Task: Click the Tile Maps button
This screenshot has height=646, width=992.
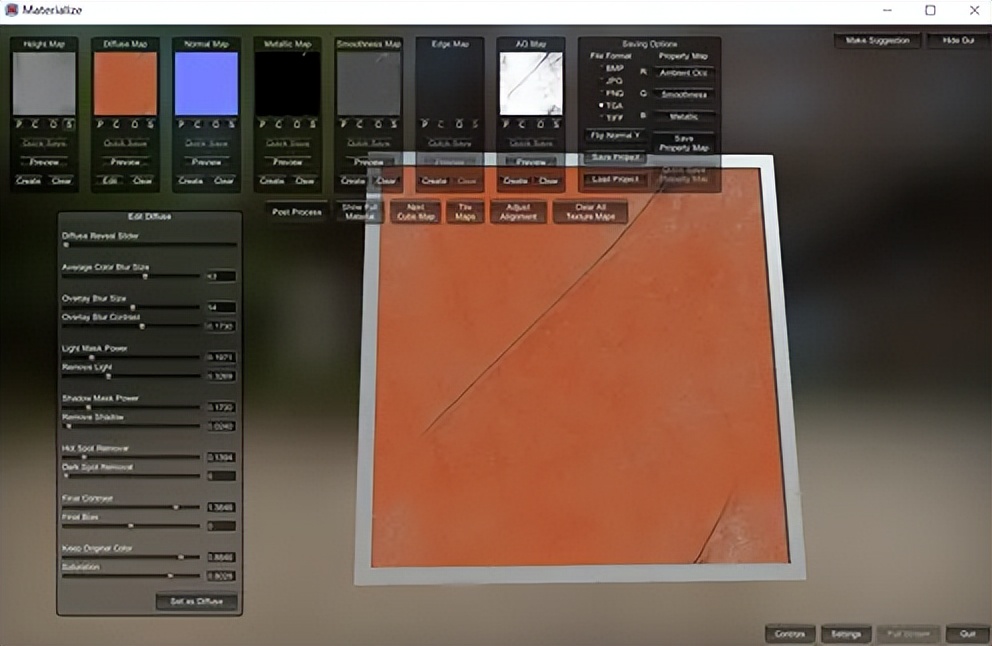Action: (465, 212)
